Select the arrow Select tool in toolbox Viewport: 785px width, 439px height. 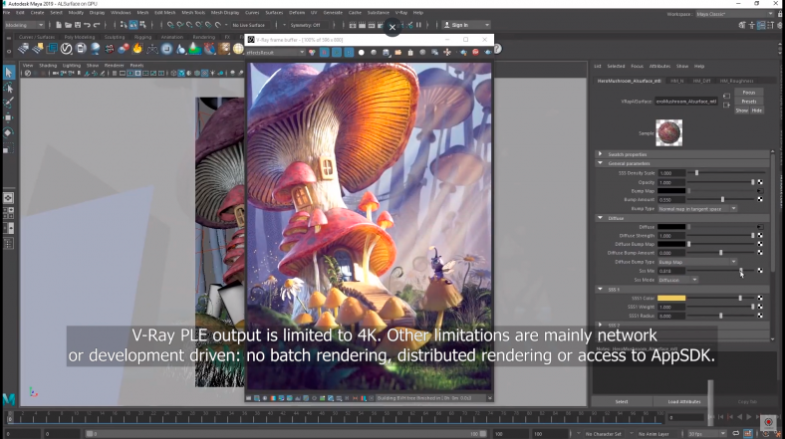[x=9, y=73]
